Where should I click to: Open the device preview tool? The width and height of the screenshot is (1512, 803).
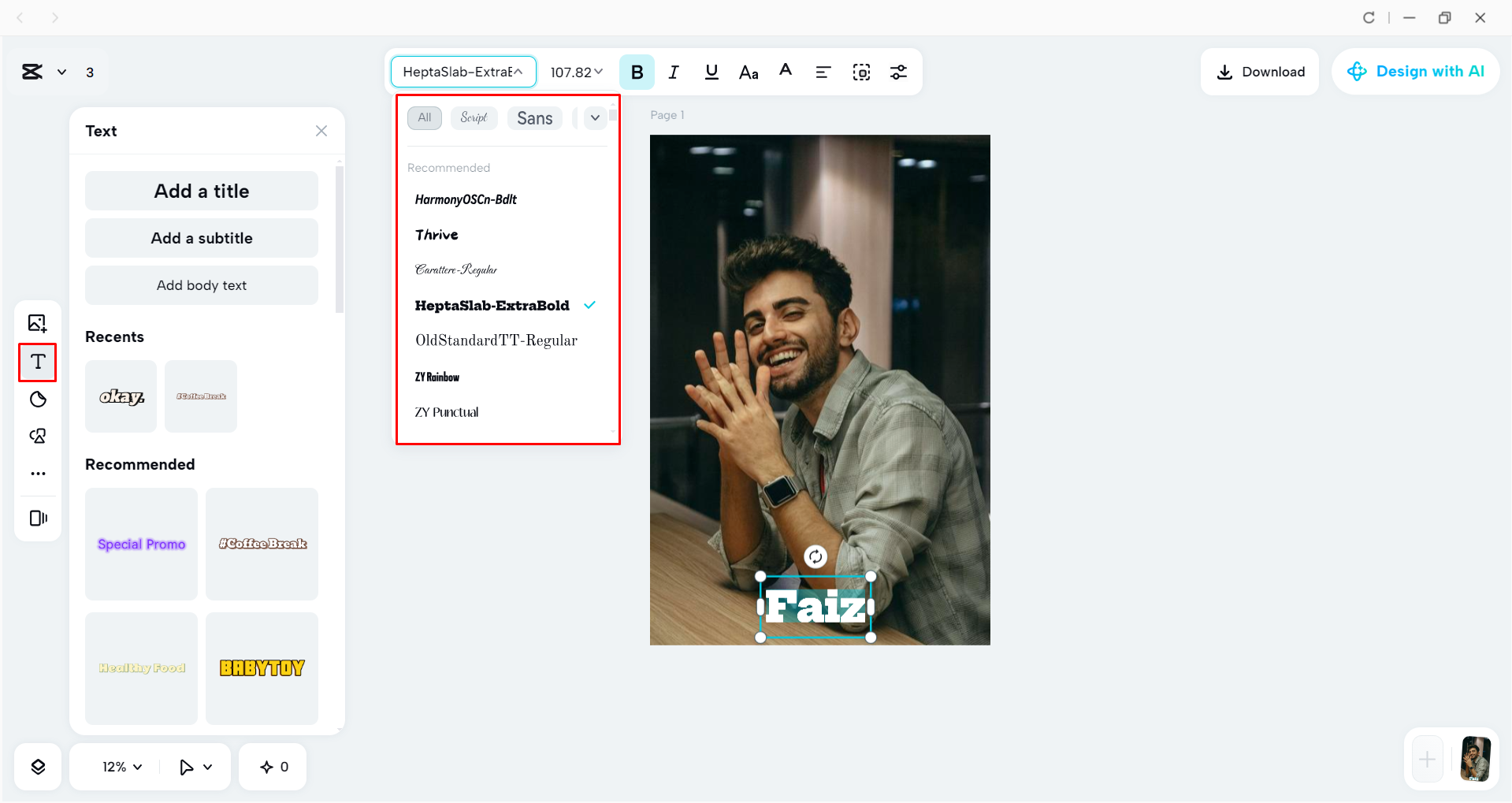pyautogui.click(x=37, y=518)
